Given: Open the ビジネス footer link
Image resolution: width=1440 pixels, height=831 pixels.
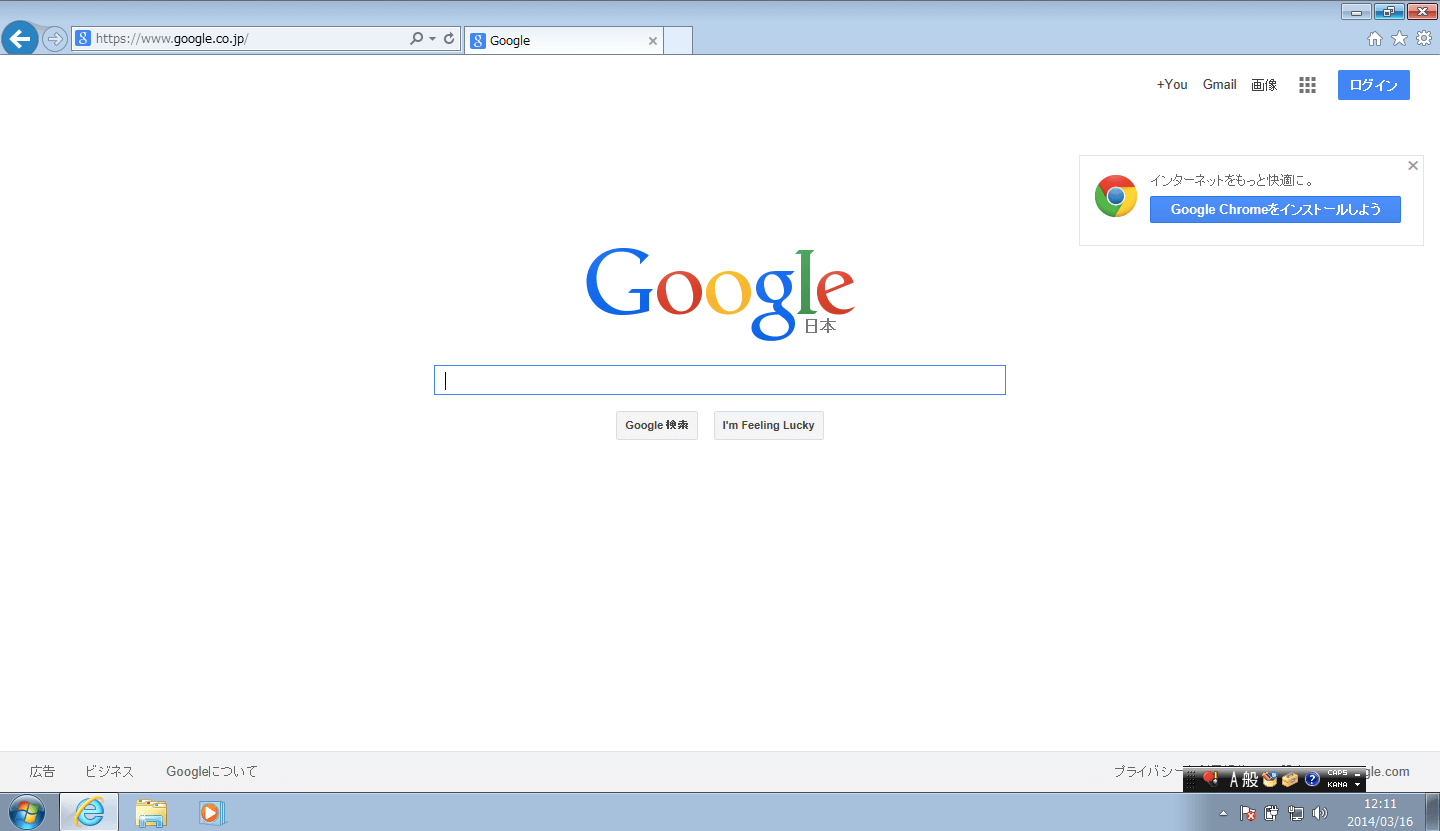Looking at the screenshot, I should point(109,771).
